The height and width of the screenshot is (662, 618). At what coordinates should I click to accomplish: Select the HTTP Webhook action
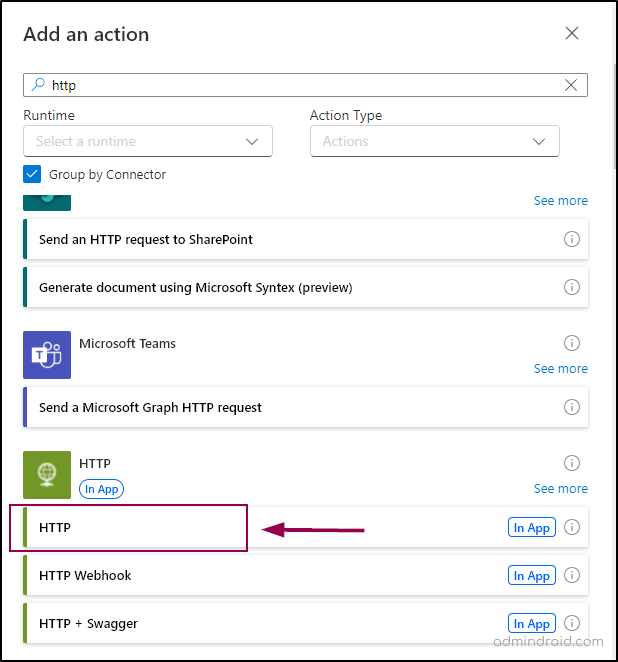305,575
